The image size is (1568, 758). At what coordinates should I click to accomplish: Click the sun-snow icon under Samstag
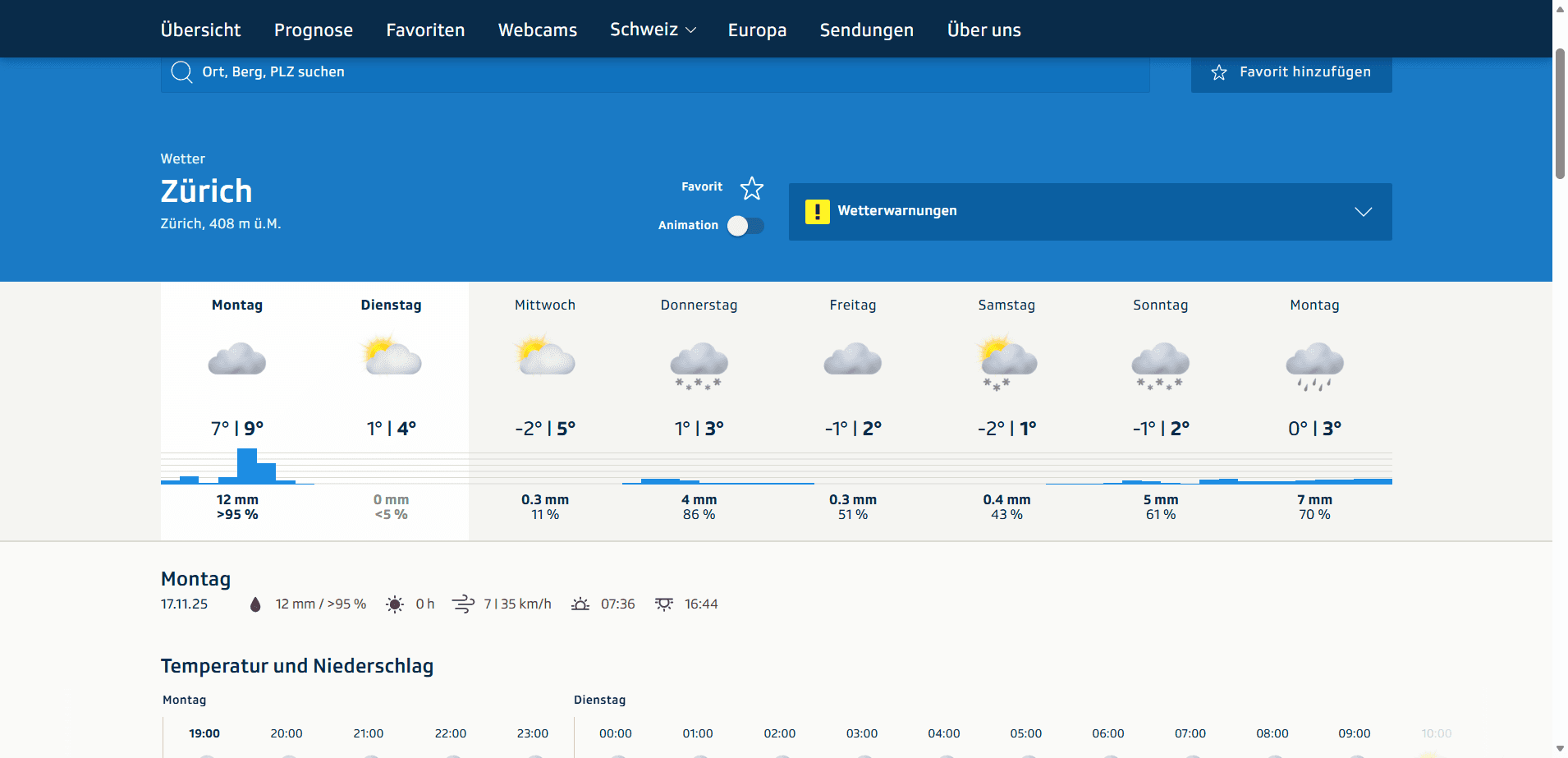1006,363
